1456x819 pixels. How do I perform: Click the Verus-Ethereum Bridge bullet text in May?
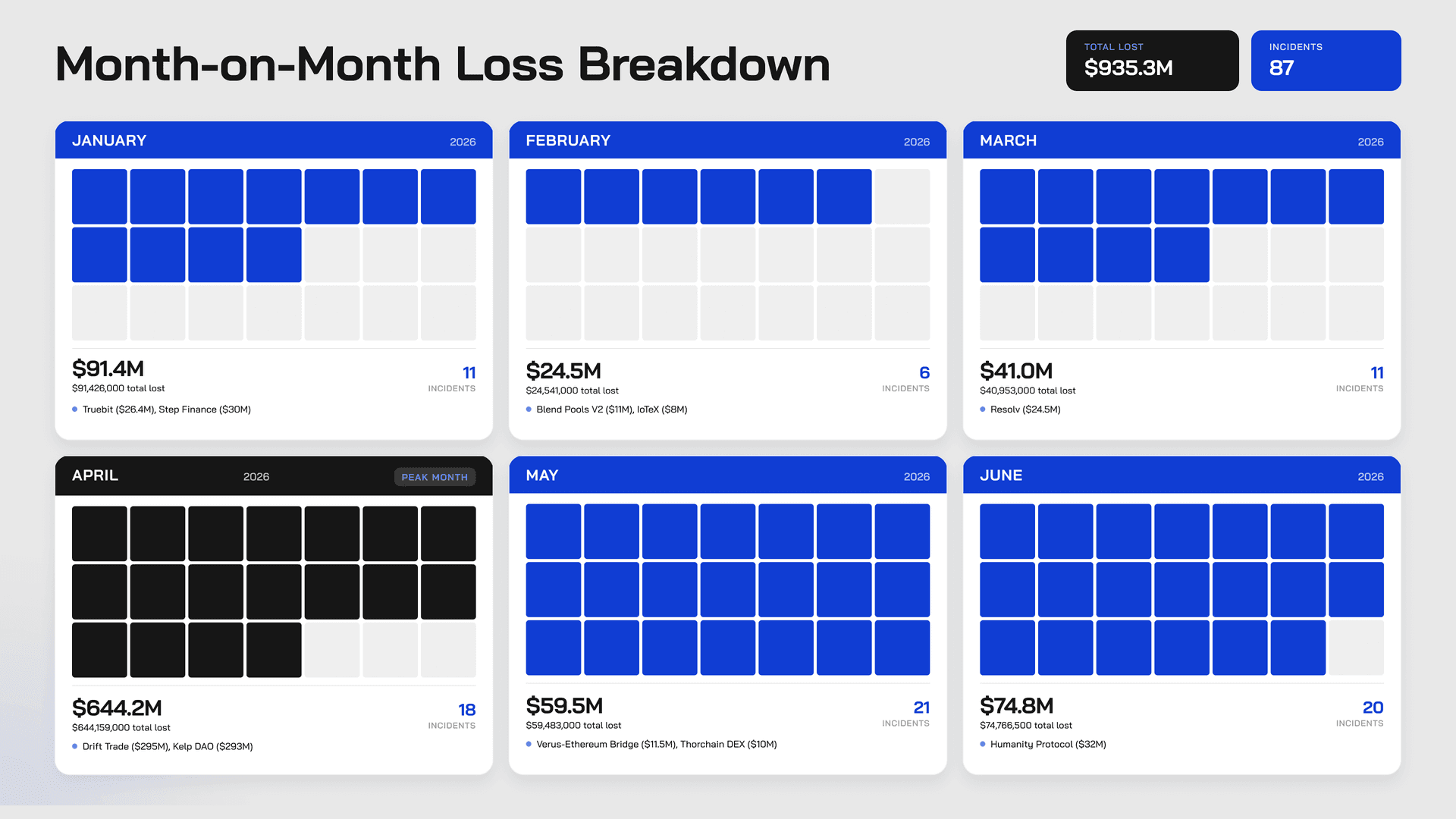tap(657, 744)
